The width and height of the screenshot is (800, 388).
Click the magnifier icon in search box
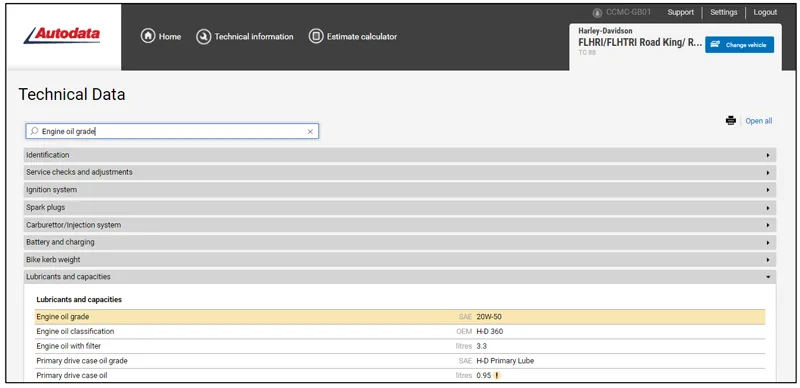(x=34, y=131)
